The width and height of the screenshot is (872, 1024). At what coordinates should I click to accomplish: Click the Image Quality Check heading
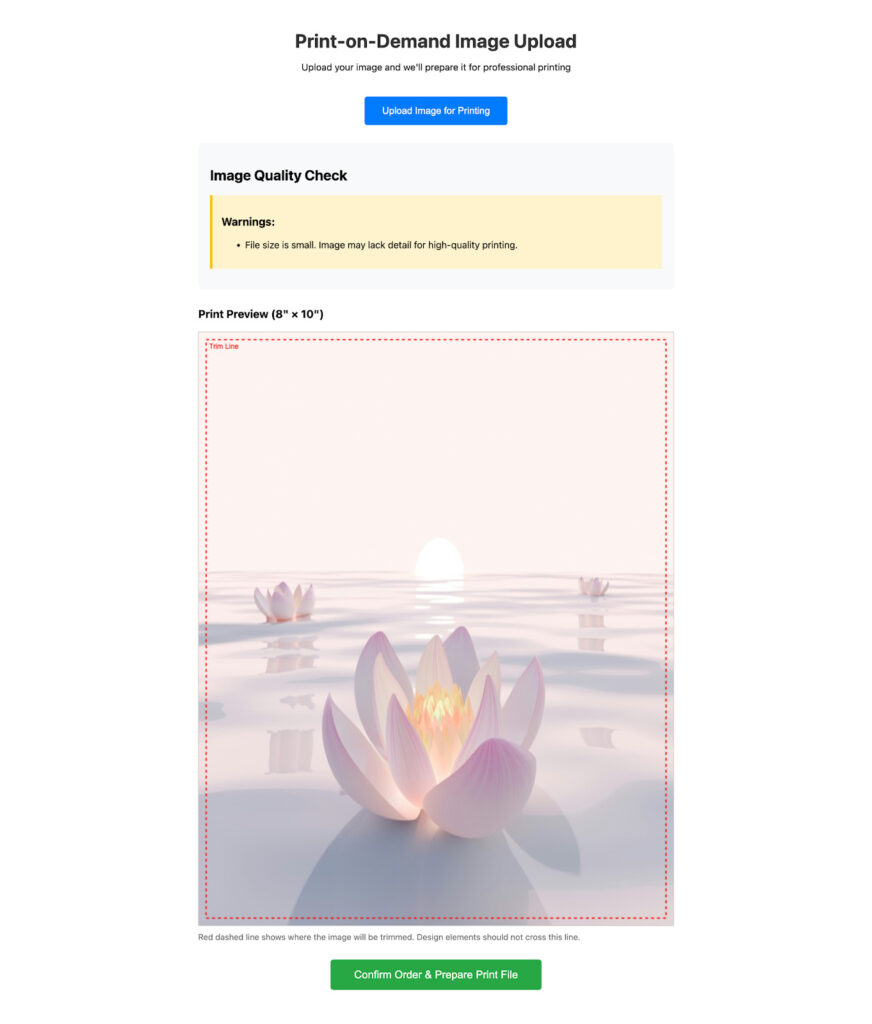(x=278, y=176)
